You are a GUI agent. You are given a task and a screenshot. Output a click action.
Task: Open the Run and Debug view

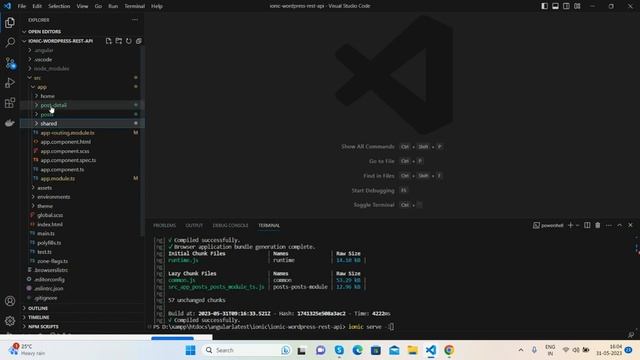point(10,83)
